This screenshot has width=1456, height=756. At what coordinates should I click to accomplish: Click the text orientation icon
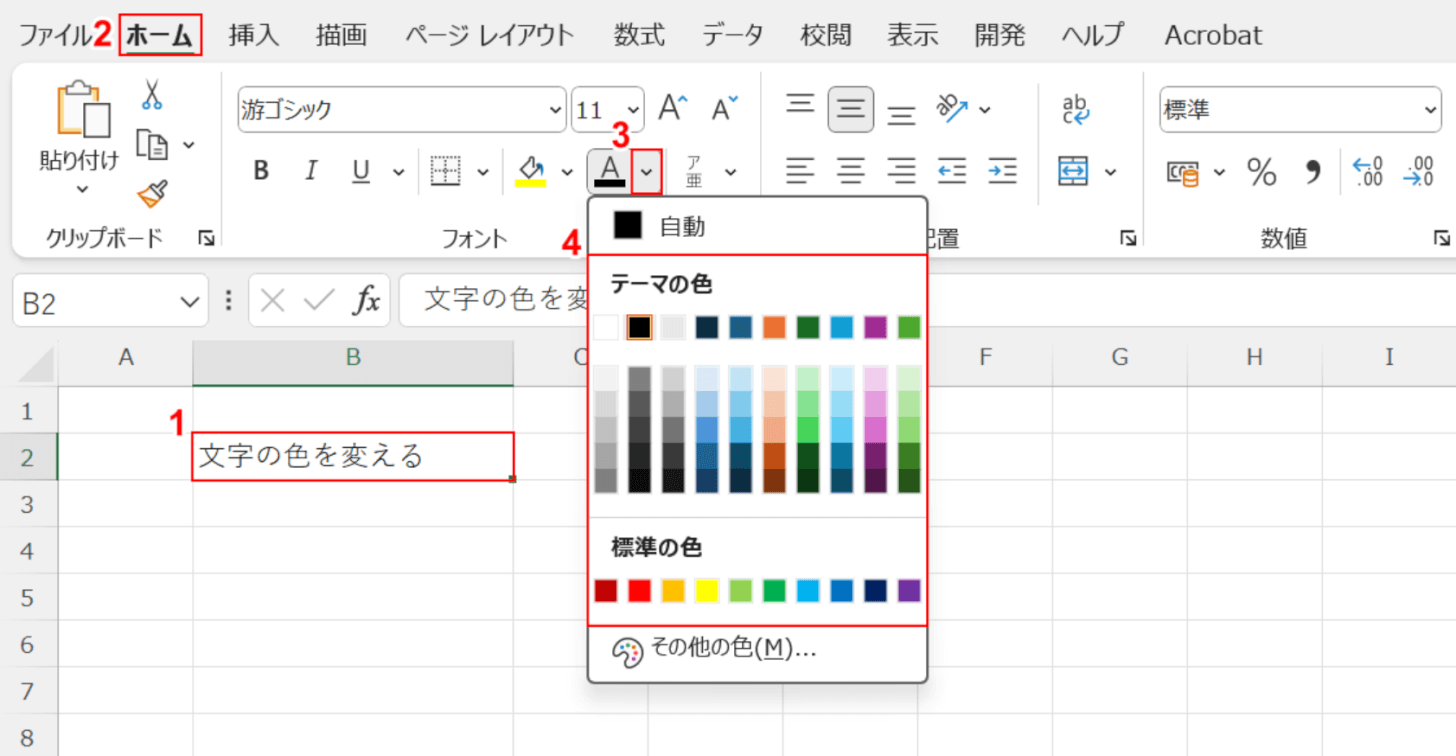(952, 108)
